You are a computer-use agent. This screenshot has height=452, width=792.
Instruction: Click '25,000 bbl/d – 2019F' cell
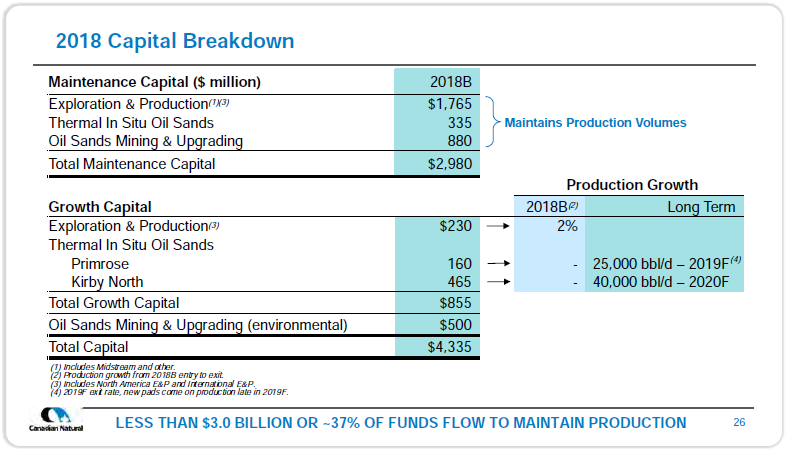point(667,264)
